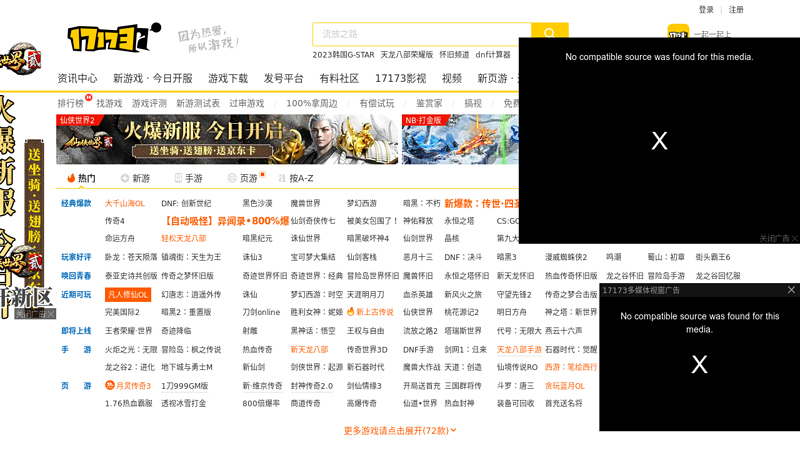Click the globe icon beside 页游
Screen dimensions: 800x450
(232, 178)
